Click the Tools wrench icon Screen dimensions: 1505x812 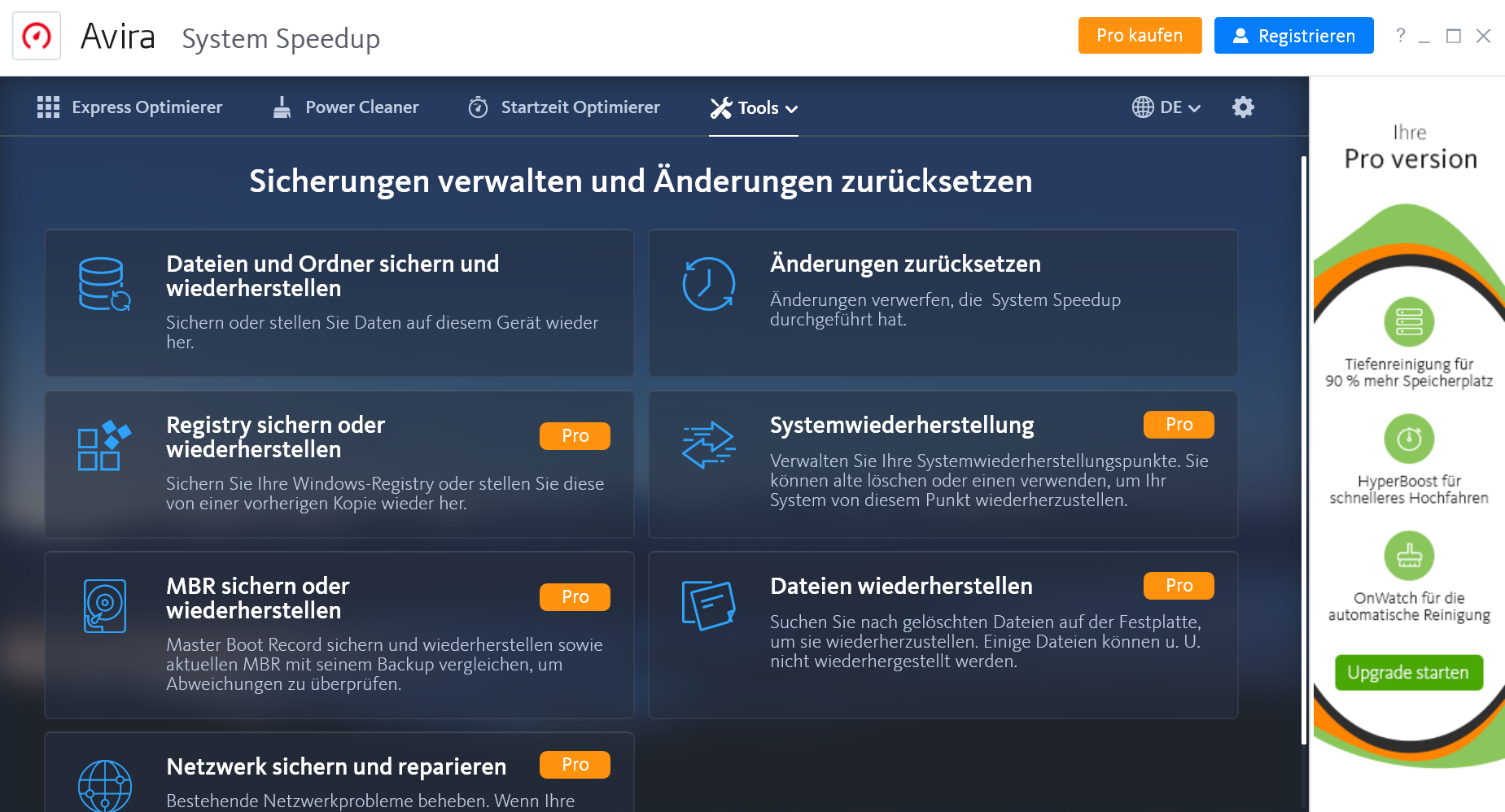click(x=720, y=107)
